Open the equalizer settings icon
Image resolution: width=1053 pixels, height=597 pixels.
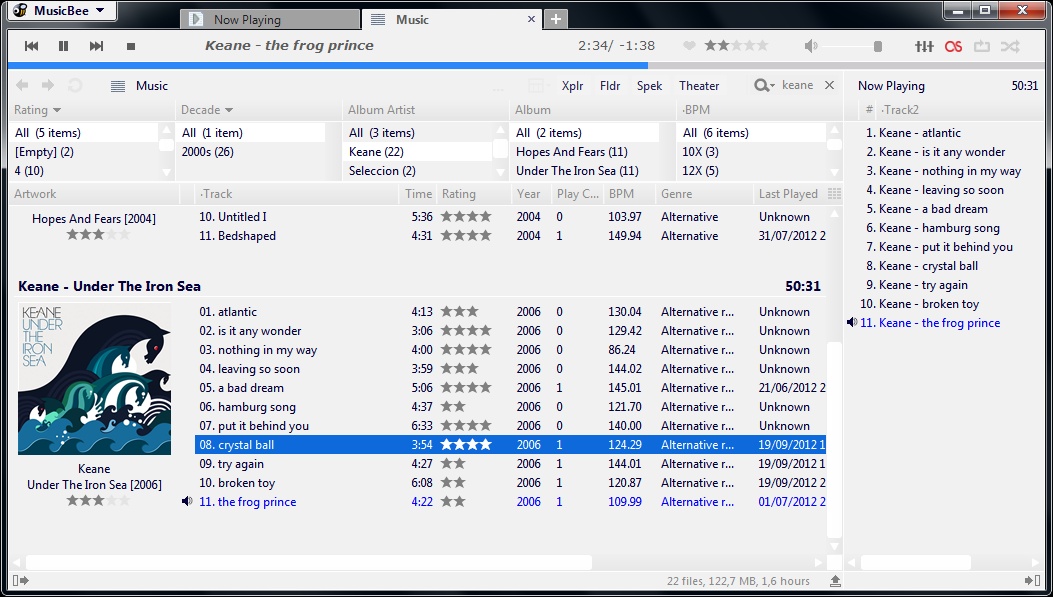click(x=924, y=46)
